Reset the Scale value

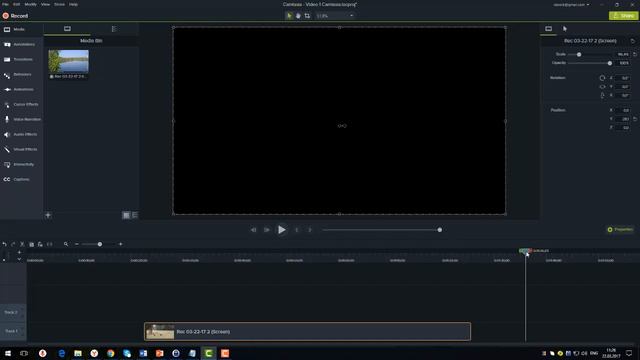[635, 54]
